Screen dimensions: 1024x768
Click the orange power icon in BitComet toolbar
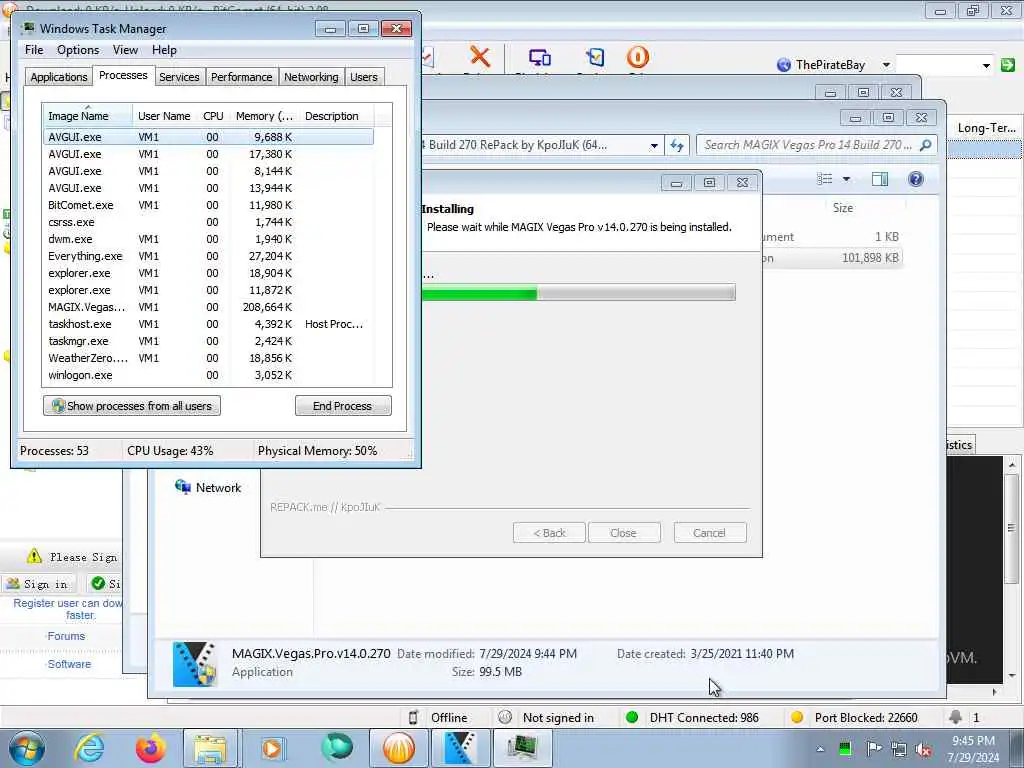coord(637,57)
